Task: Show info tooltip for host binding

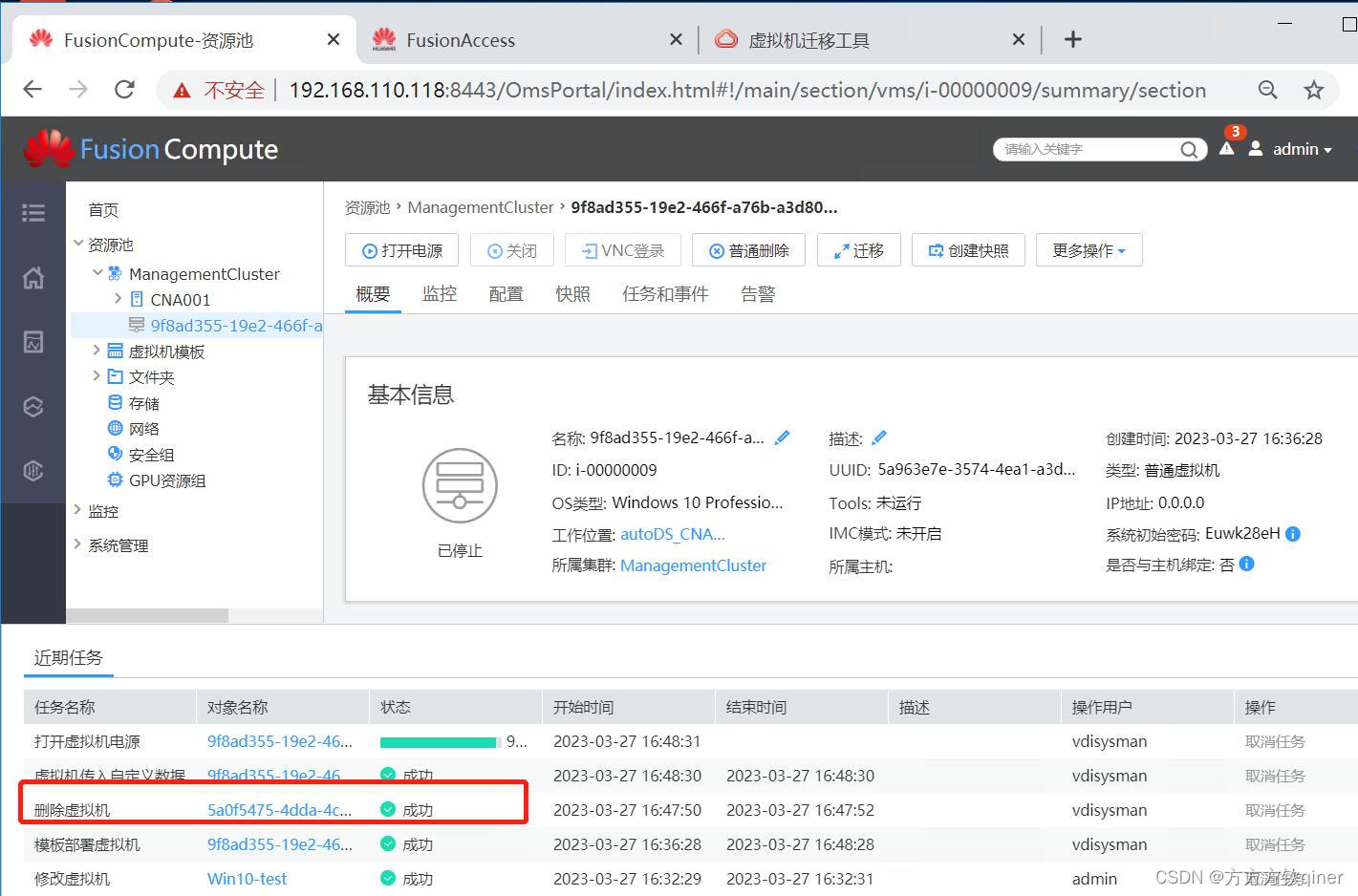Action: coord(1246,564)
